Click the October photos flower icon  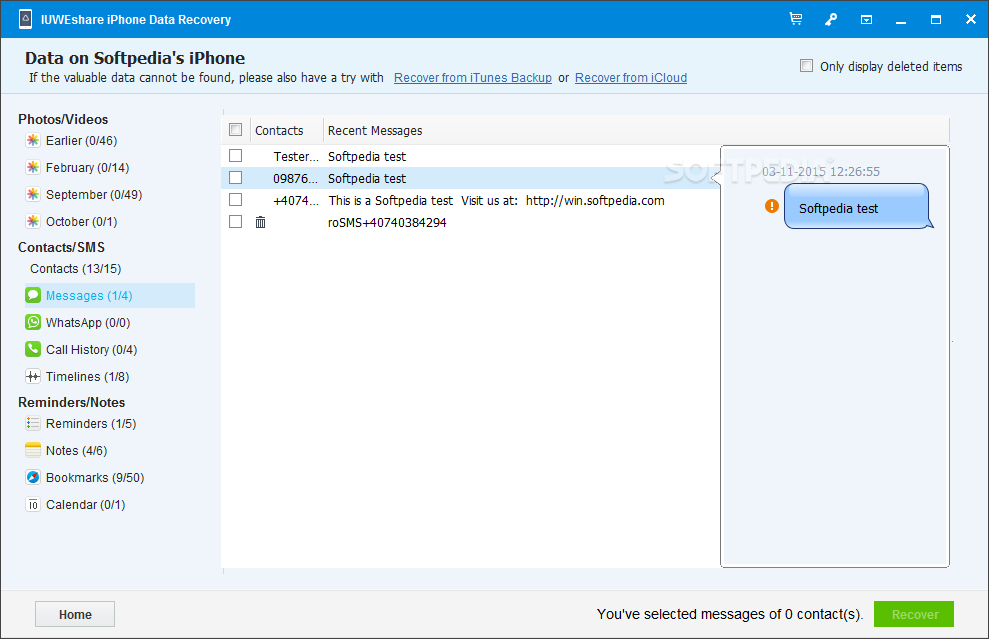coord(33,221)
